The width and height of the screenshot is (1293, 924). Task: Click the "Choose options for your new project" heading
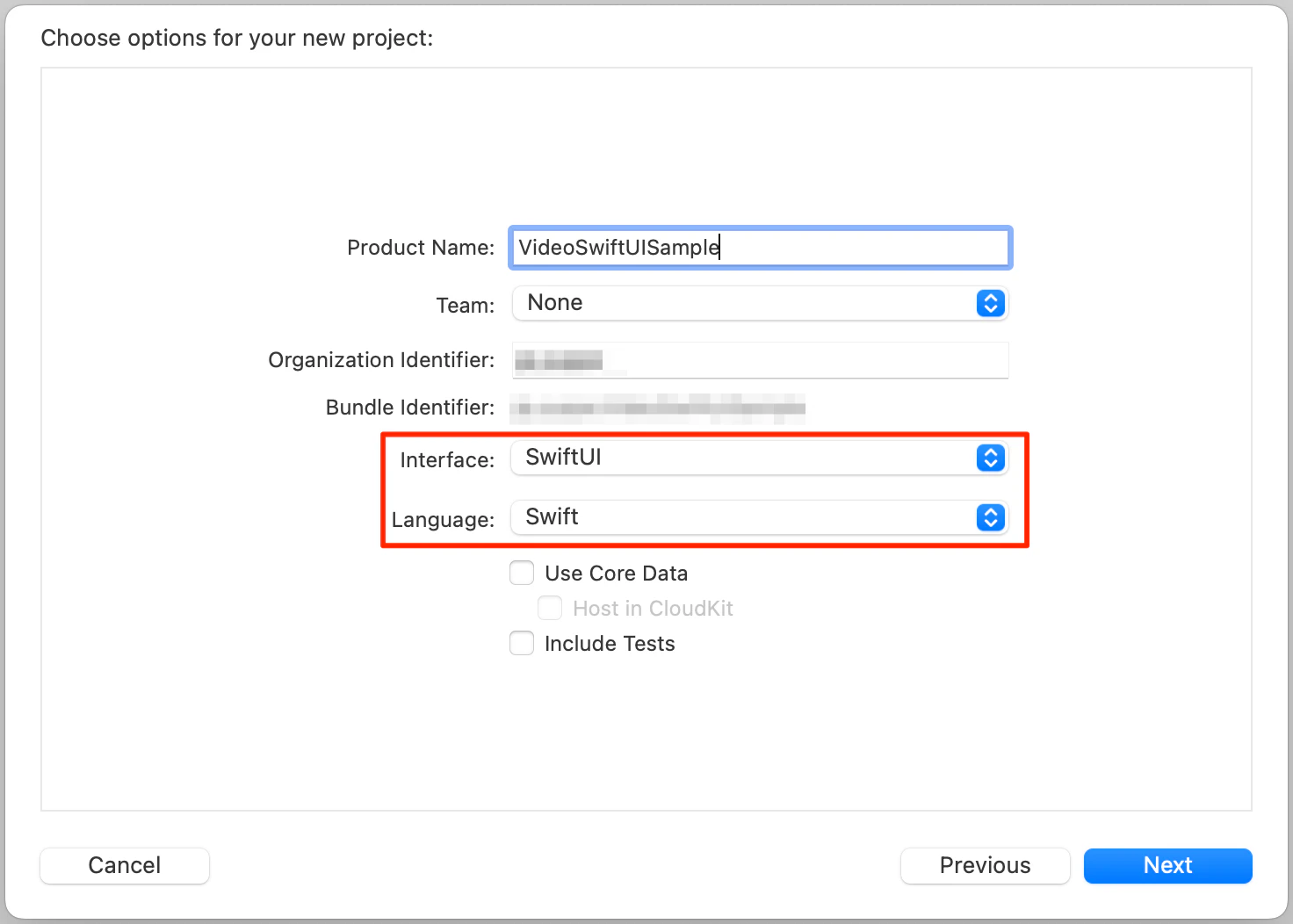click(x=237, y=38)
